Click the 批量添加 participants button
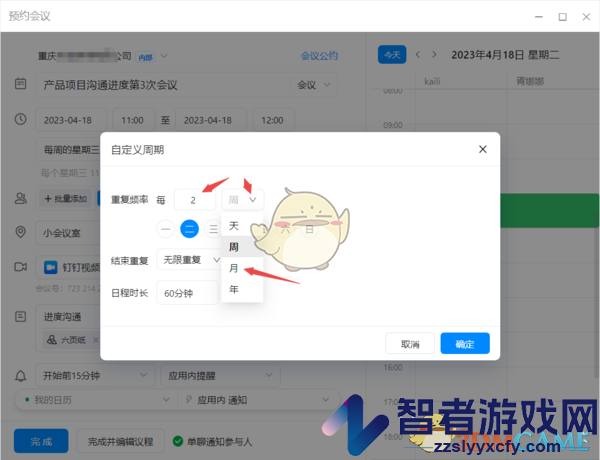The width and height of the screenshot is (600, 460). [65, 199]
